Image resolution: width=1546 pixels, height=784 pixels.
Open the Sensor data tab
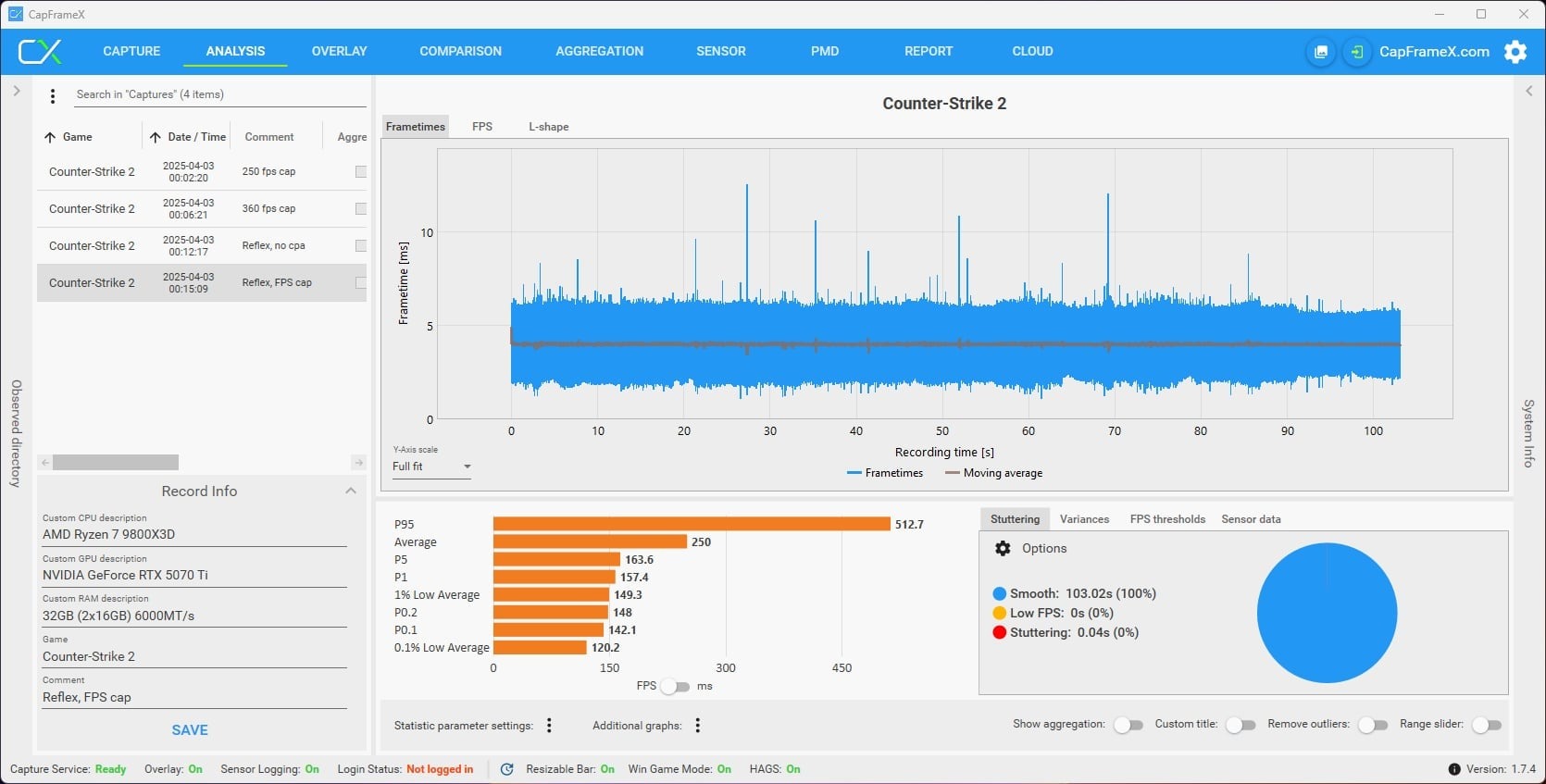tap(1251, 519)
